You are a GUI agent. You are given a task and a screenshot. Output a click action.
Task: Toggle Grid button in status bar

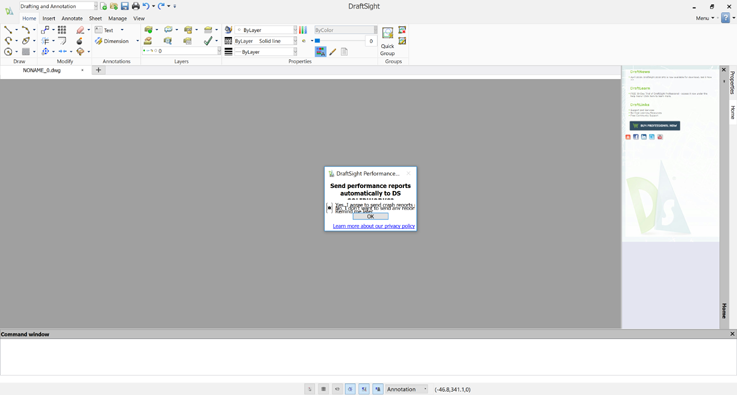tap(323, 389)
